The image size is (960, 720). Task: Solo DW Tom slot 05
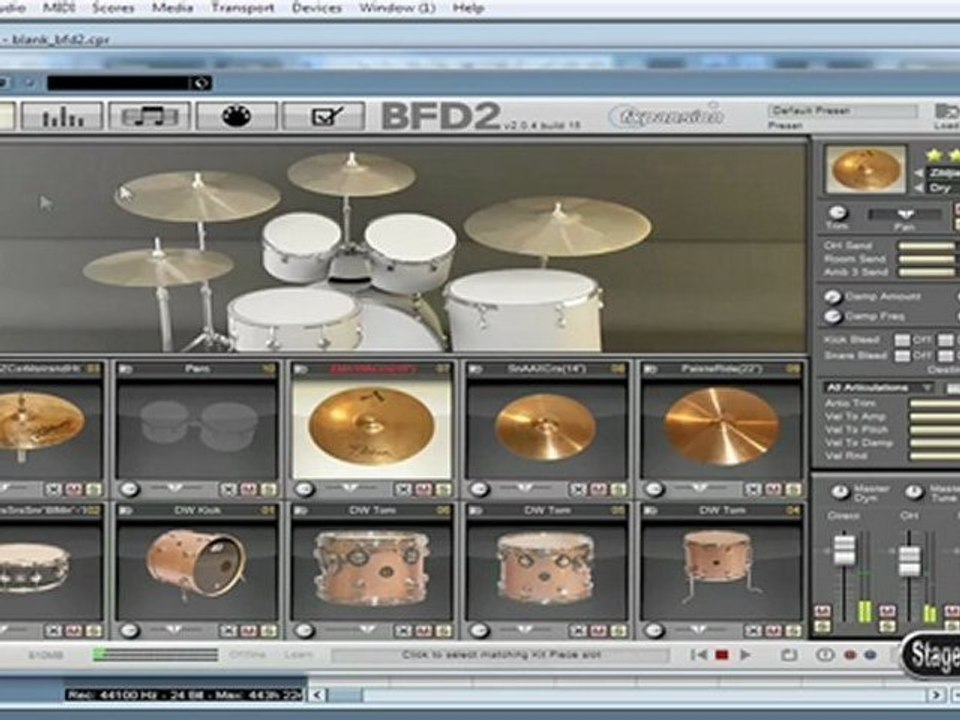click(618, 630)
